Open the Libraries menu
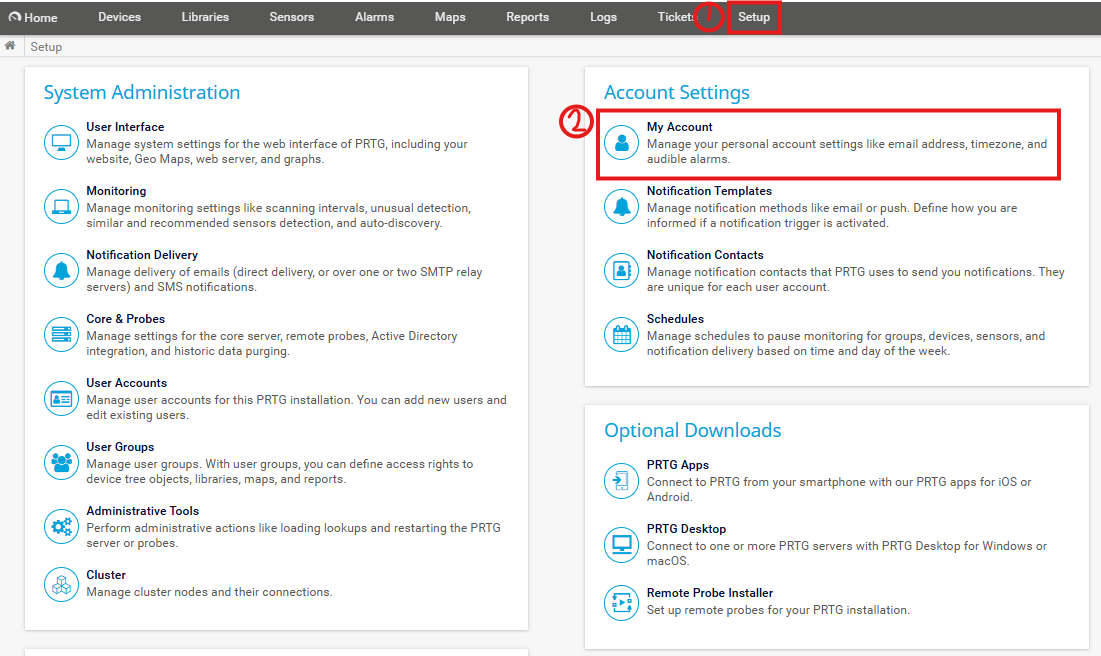The width and height of the screenshot is (1101, 656). 205,17
